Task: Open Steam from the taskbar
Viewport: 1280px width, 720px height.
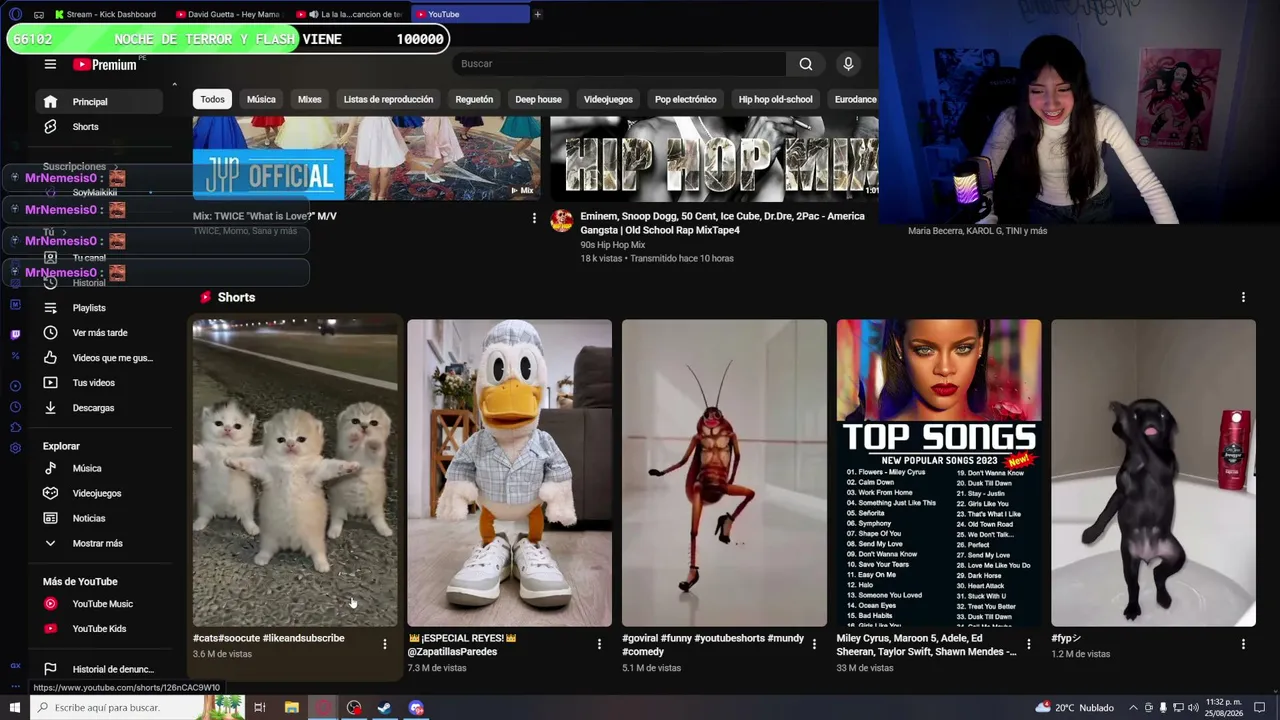Action: pyautogui.click(x=385, y=708)
